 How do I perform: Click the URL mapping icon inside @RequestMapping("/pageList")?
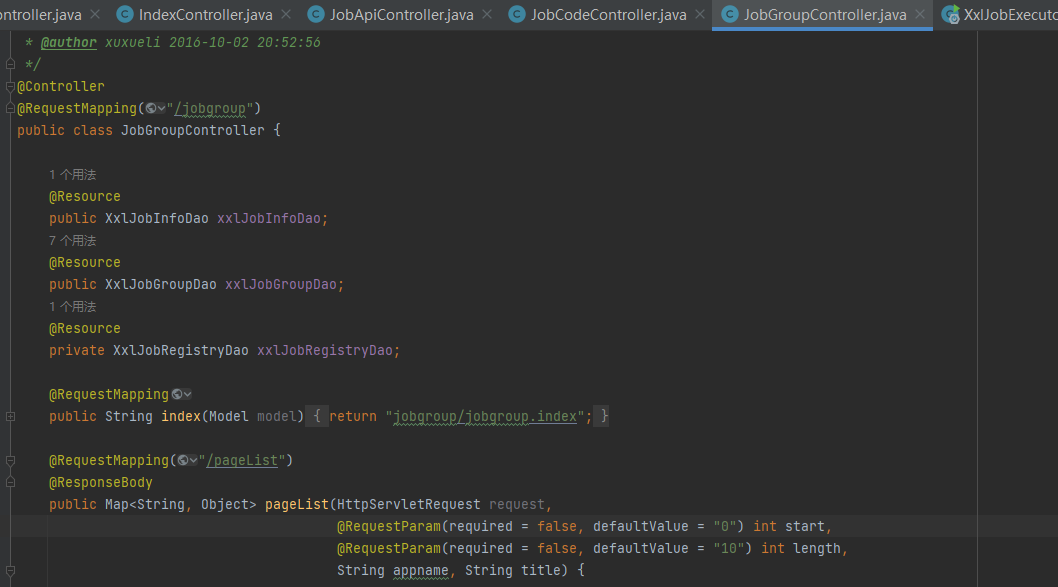184,460
